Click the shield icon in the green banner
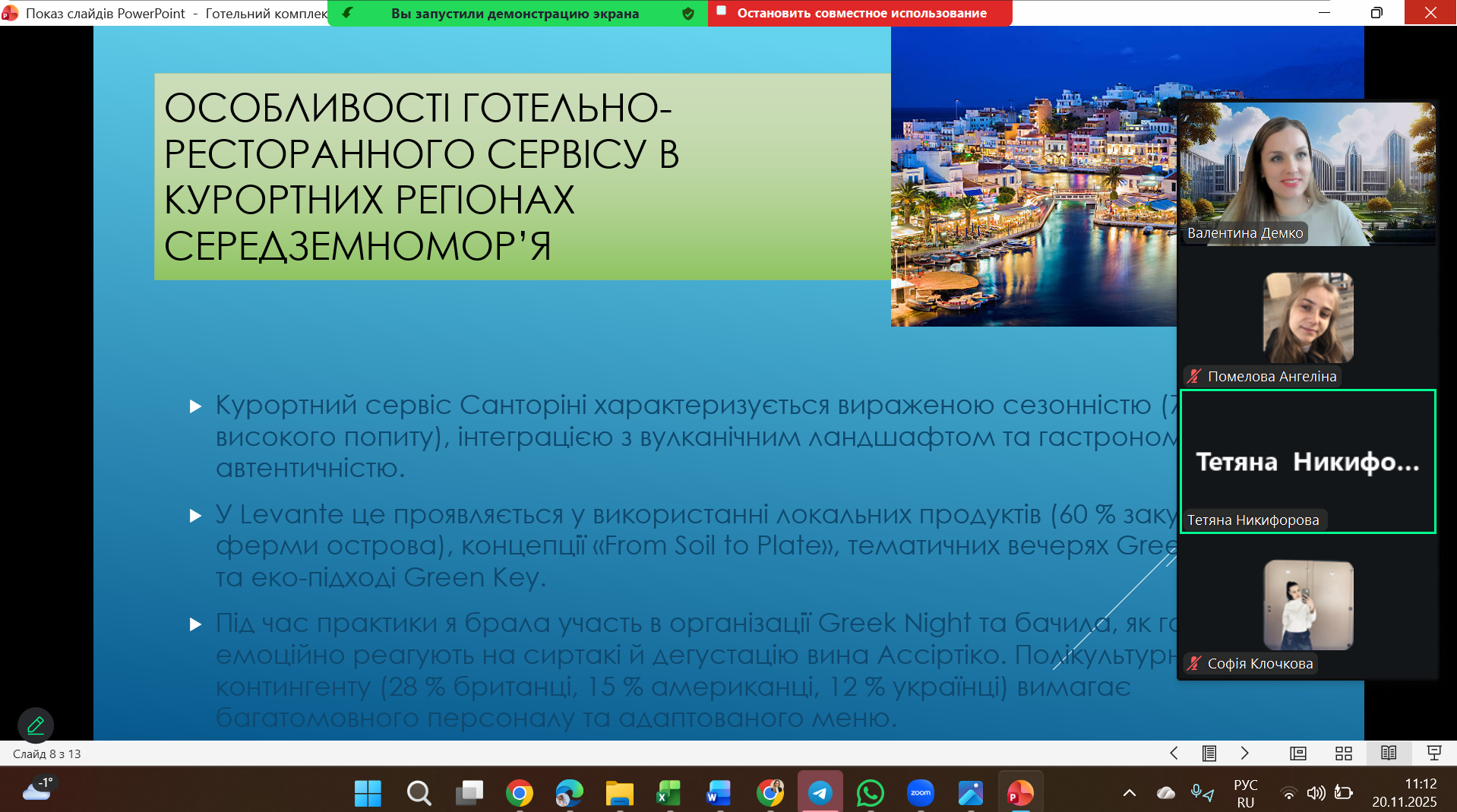The width and height of the screenshot is (1457, 812). 688,14
